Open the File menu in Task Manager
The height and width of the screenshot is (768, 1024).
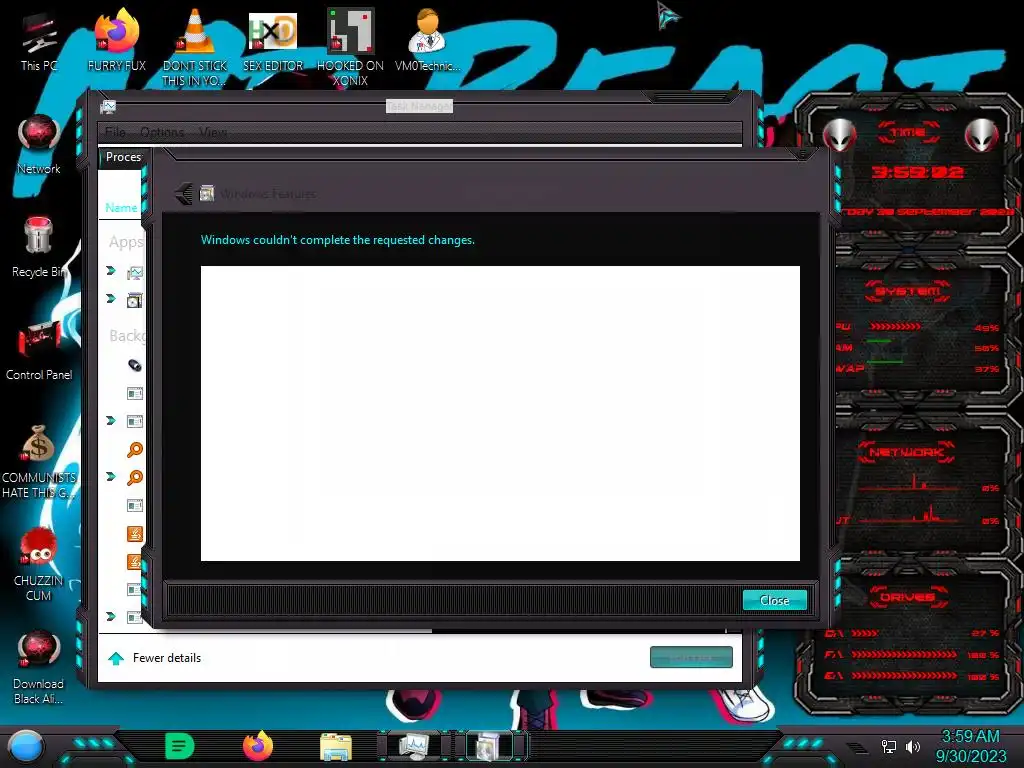click(x=115, y=132)
